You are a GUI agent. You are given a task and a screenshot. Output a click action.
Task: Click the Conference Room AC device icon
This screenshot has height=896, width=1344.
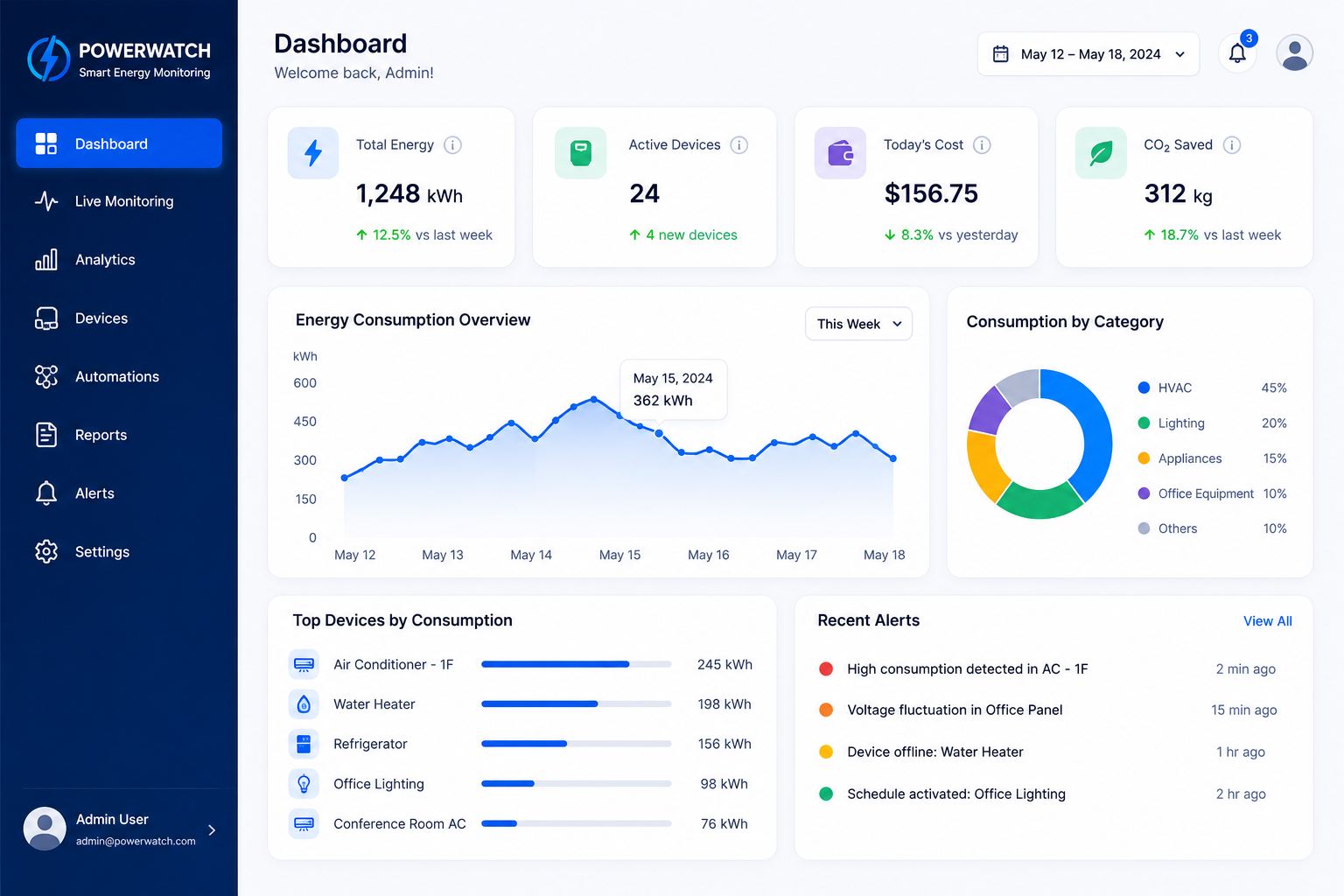pyautogui.click(x=304, y=824)
